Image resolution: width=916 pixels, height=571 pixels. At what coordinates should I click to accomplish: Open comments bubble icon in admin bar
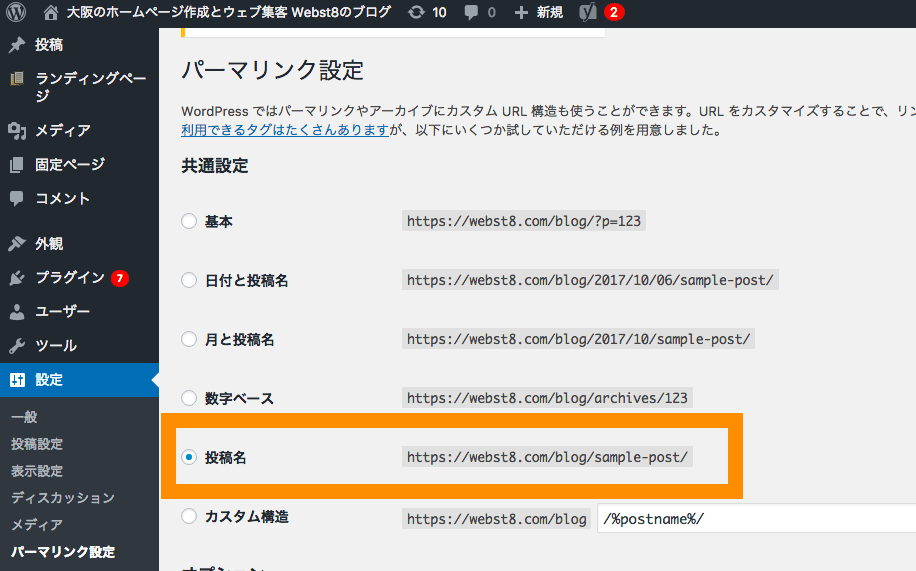(471, 12)
